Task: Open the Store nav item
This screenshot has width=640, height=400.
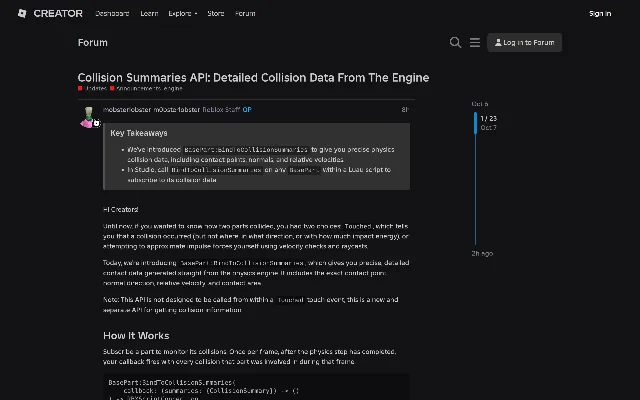Action: [x=216, y=13]
